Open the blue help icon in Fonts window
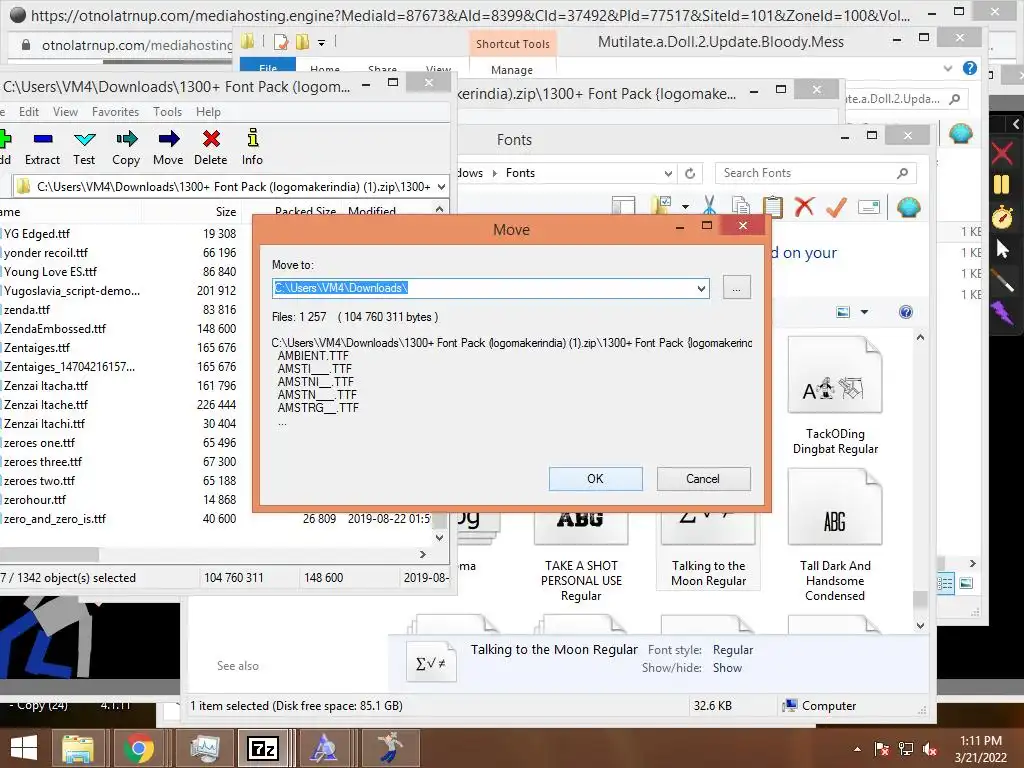 pyautogui.click(x=906, y=312)
